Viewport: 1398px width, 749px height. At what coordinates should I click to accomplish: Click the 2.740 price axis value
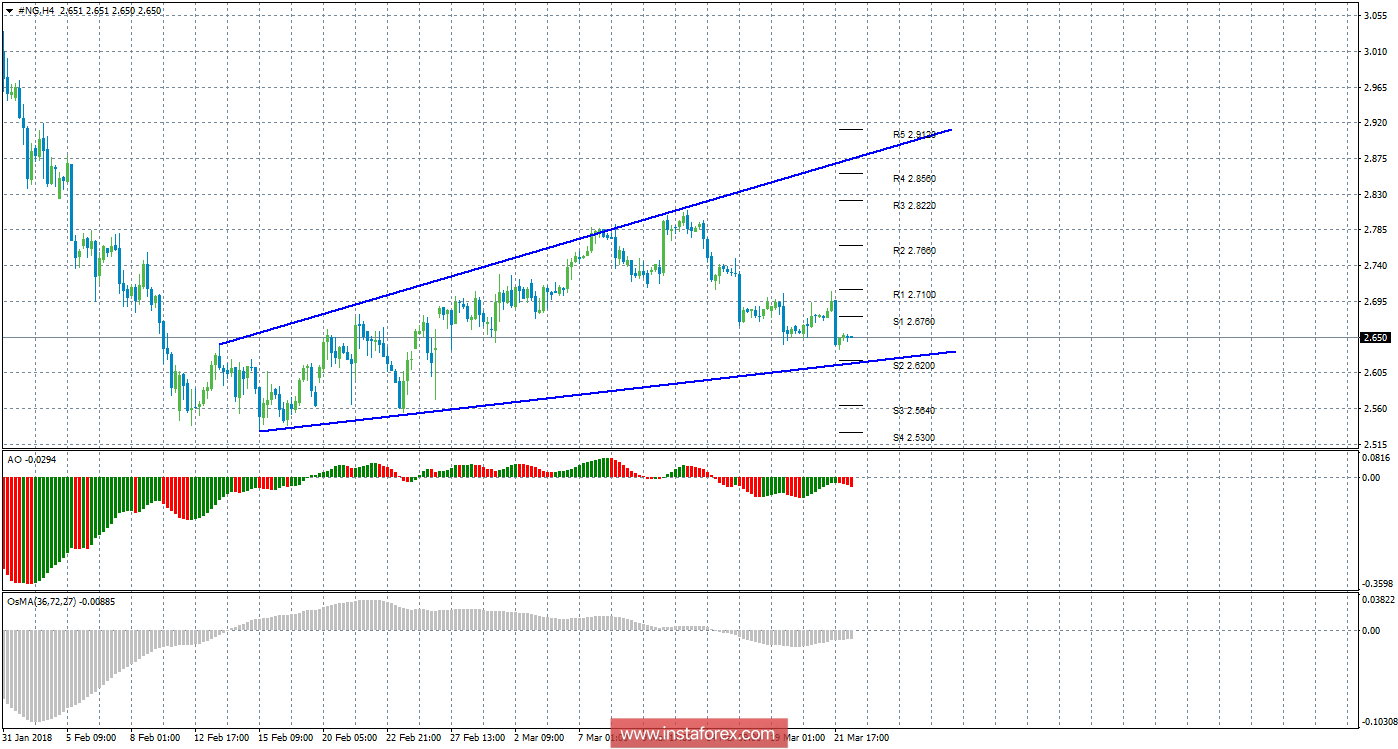click(1375, 266)
